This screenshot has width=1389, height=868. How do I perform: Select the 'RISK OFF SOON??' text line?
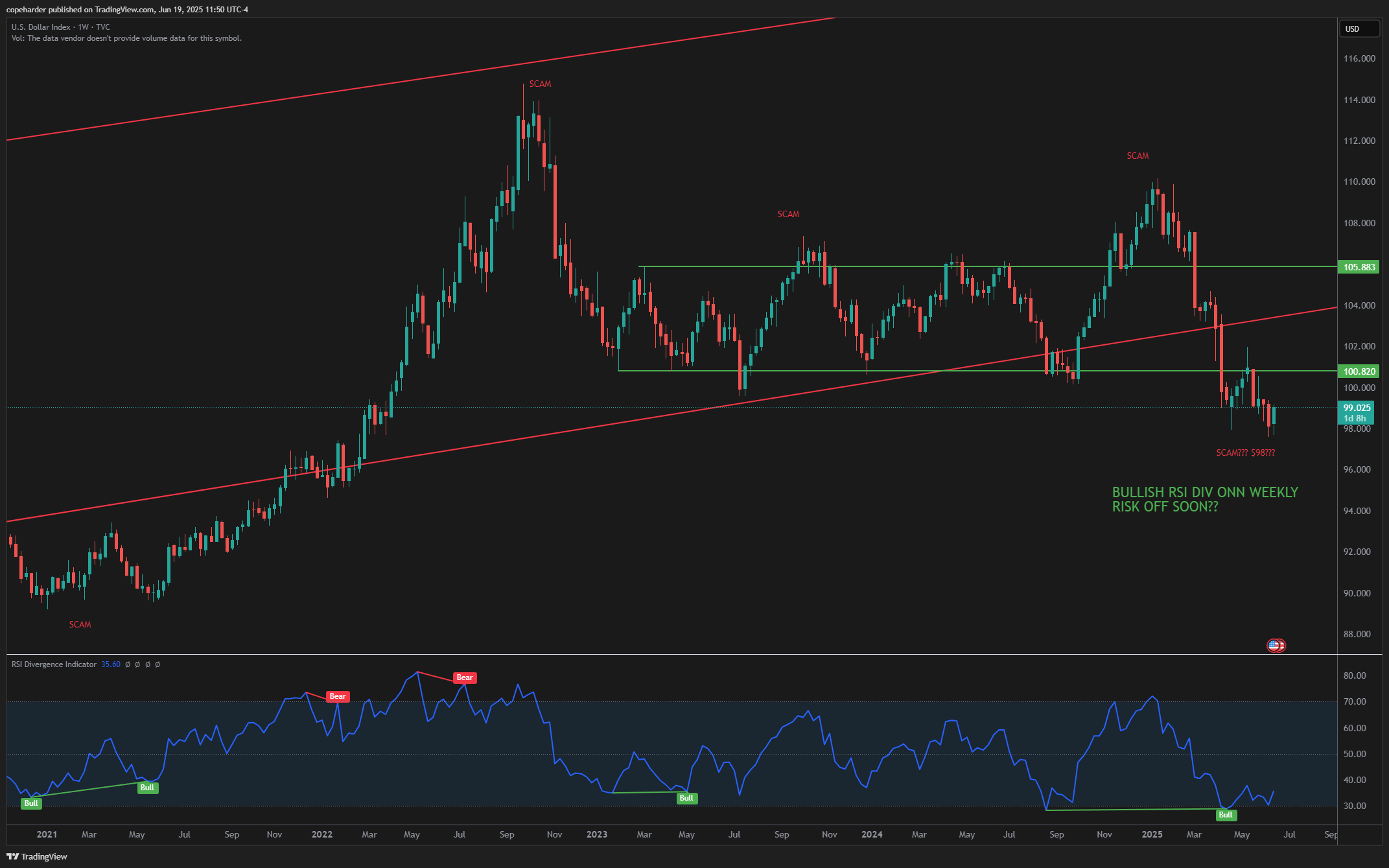tap(1165, 507)
